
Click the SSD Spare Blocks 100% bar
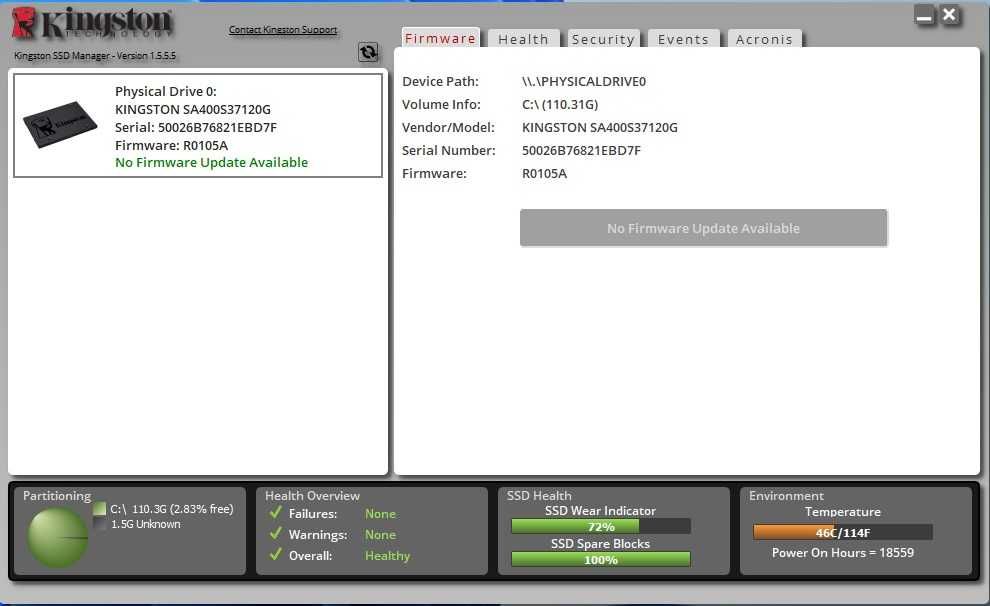click(601, 559)
